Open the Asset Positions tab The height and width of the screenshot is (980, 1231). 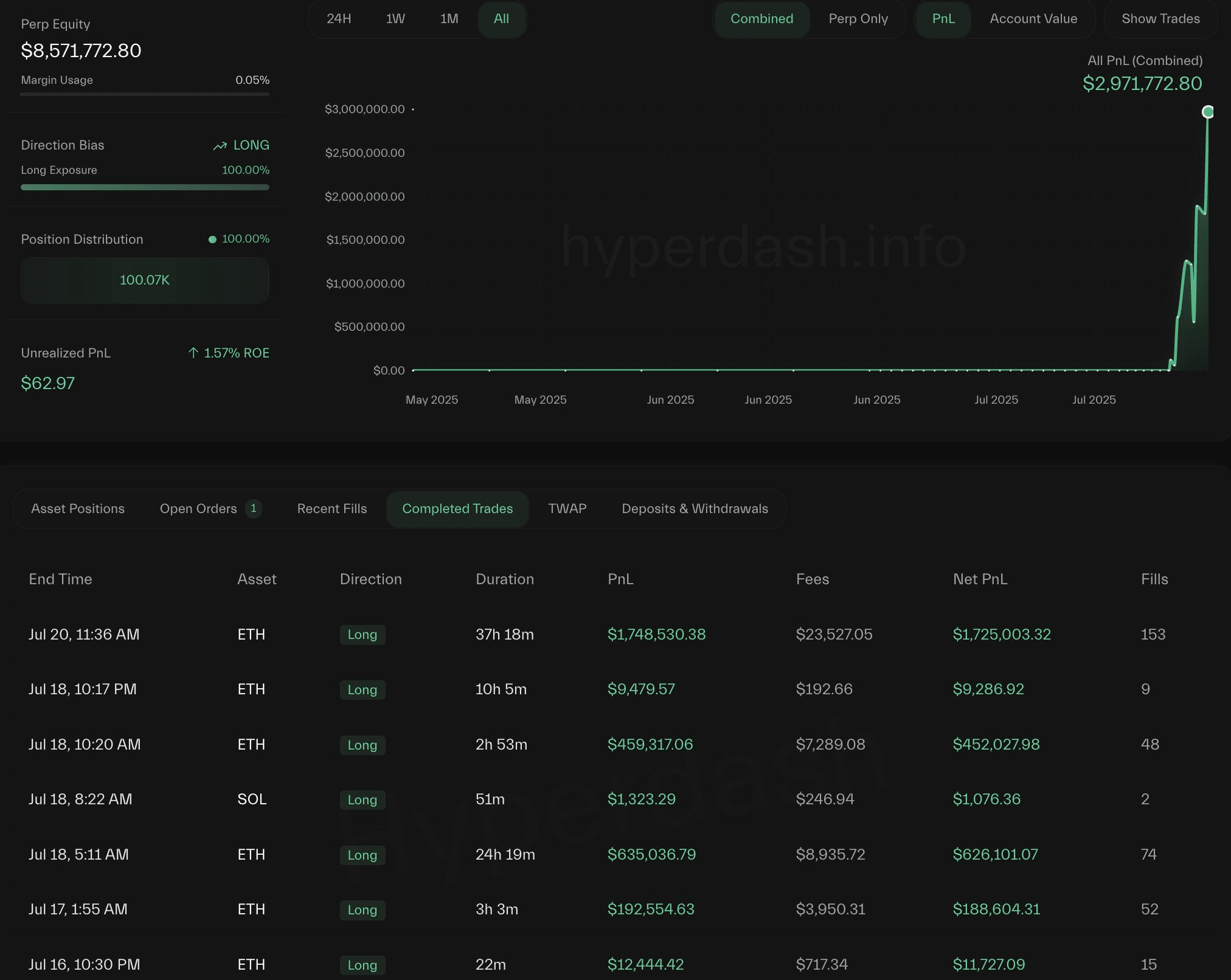point(78,509)
